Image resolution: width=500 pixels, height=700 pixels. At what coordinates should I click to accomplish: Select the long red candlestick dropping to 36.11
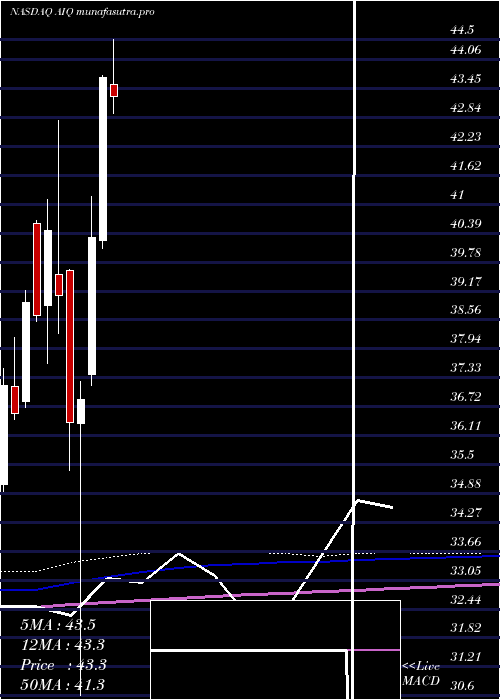pos(70,346)
